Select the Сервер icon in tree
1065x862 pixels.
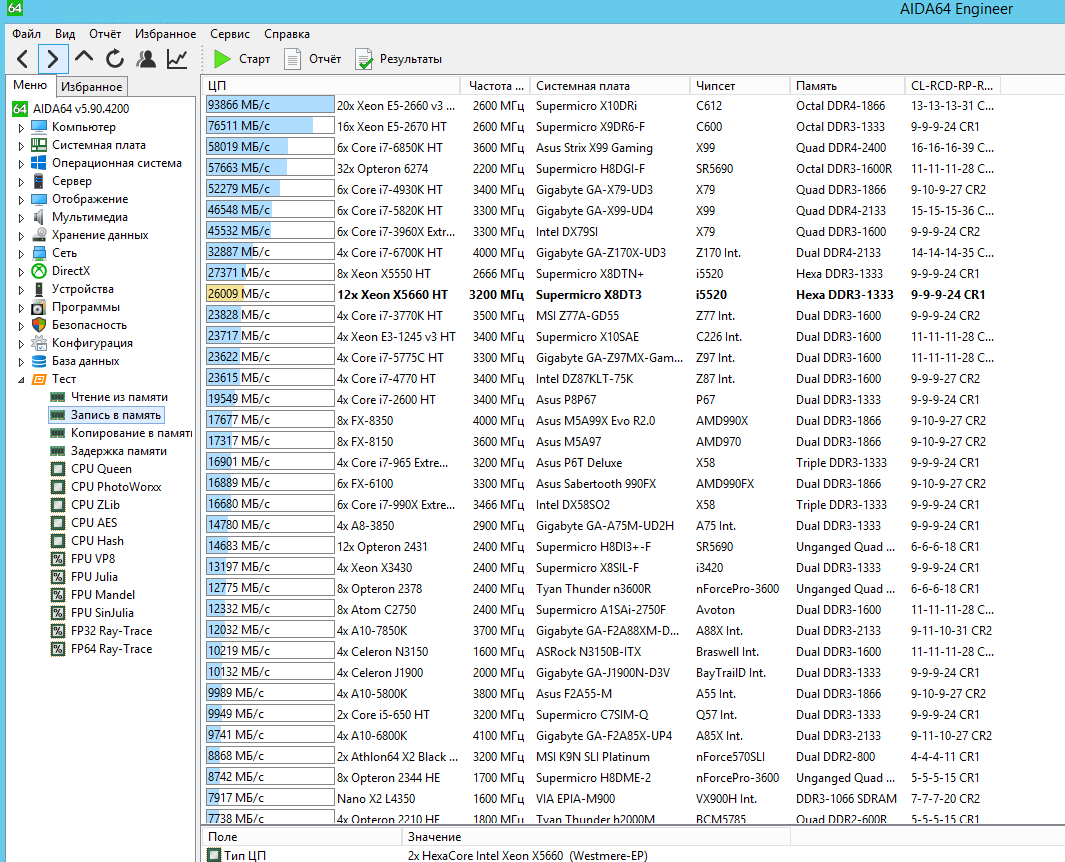(39, 181)
